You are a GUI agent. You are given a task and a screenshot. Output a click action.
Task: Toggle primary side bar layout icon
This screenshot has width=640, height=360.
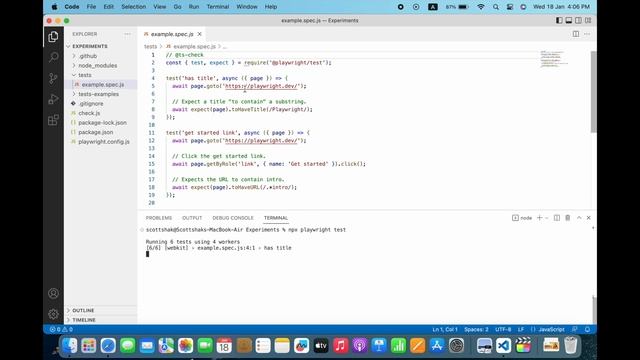coord(559,20)
